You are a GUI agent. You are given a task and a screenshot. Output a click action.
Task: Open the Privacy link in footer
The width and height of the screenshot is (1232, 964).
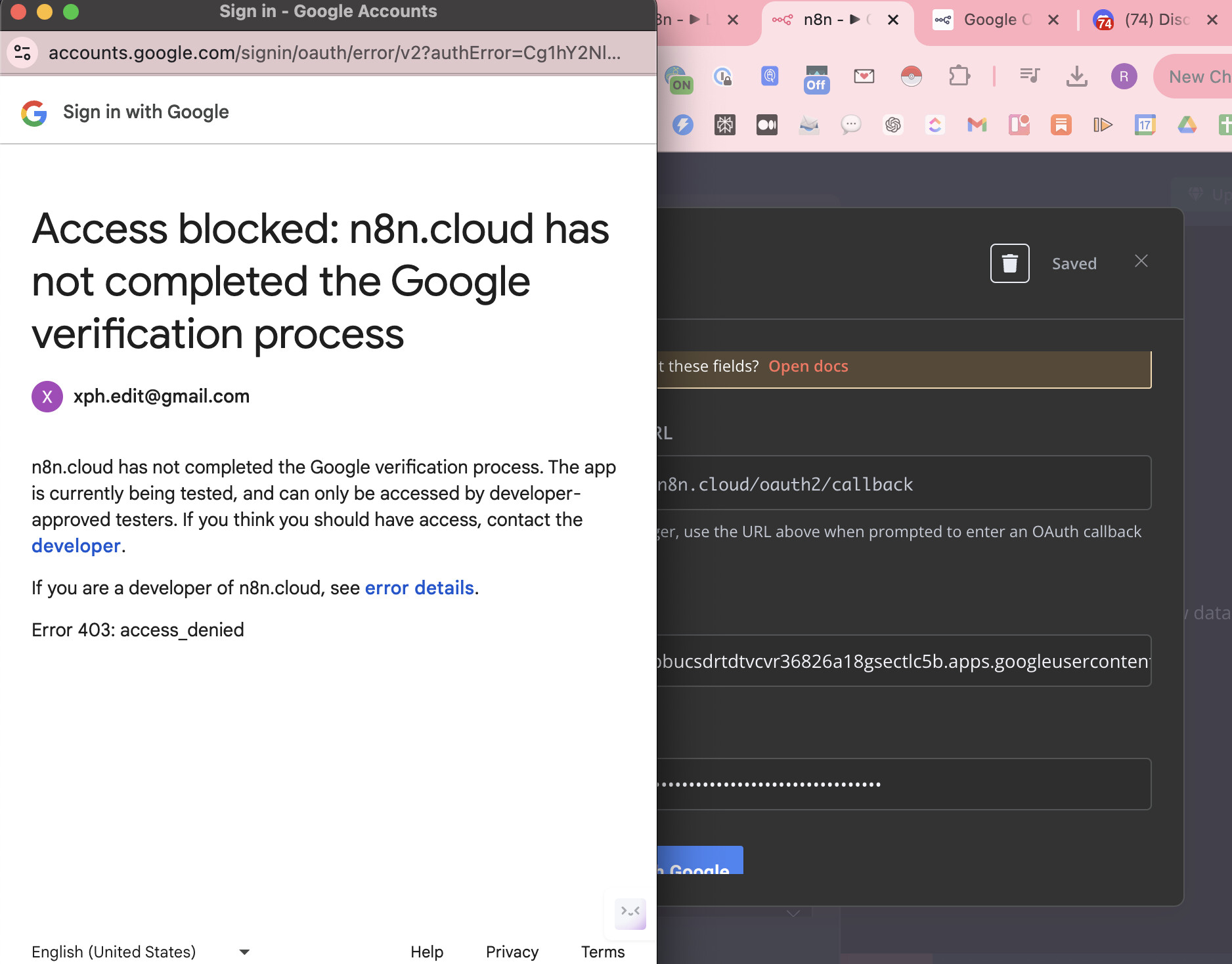coord(512,952)
